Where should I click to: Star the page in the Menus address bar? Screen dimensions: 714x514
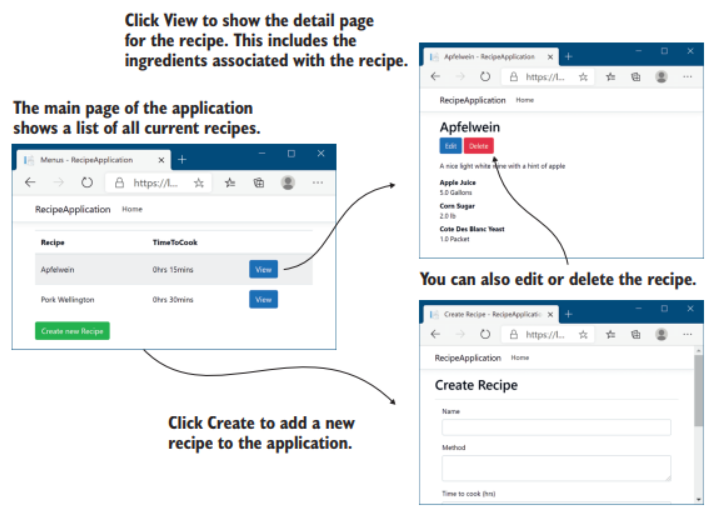(198, 183)
